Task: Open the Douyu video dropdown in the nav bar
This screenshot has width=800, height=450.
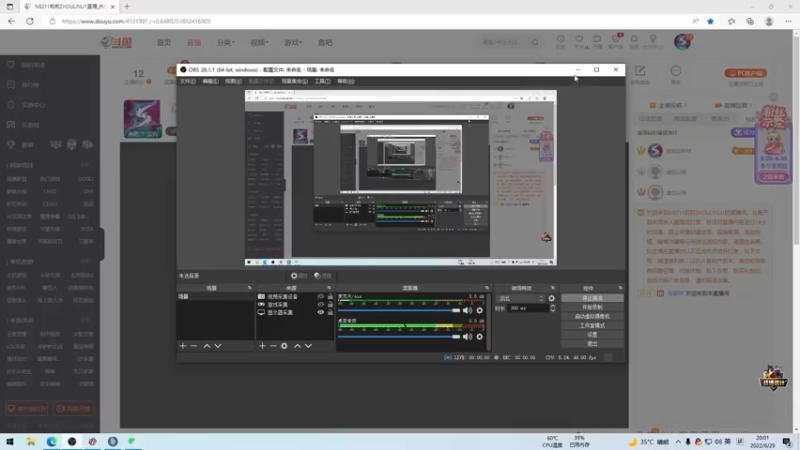Action: coord(259,42)
